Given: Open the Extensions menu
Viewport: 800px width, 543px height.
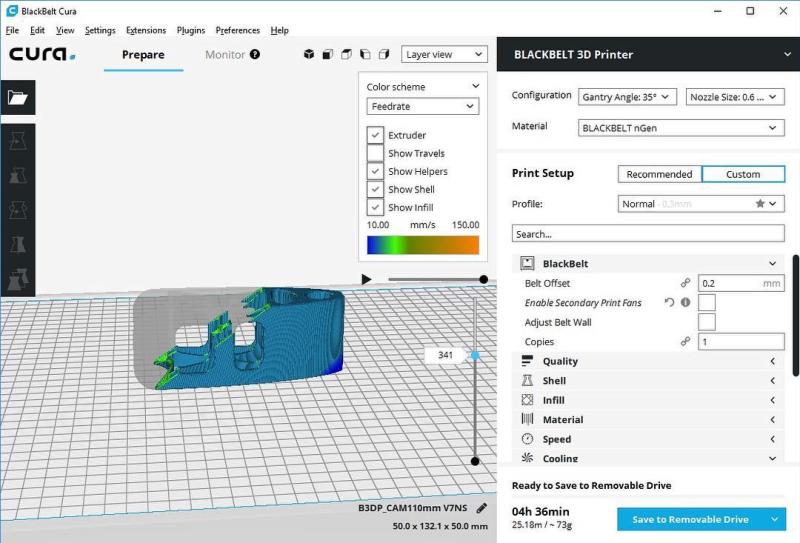Looking at the screenshot, I should click(146, 31).
